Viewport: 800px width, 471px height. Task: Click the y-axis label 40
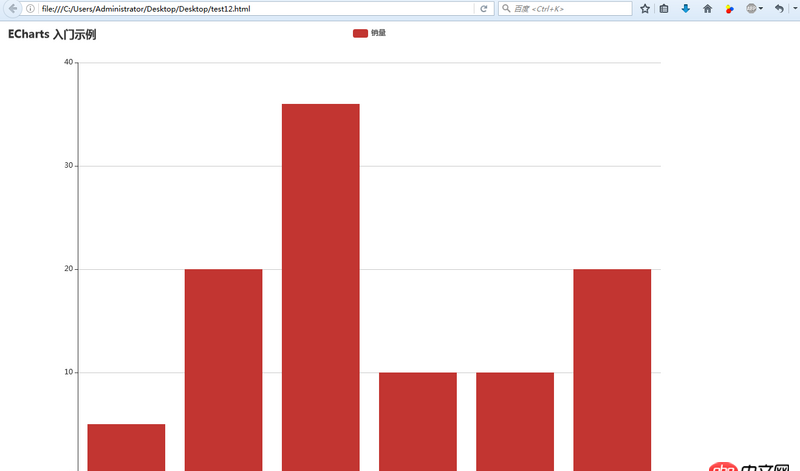point(68,62)
